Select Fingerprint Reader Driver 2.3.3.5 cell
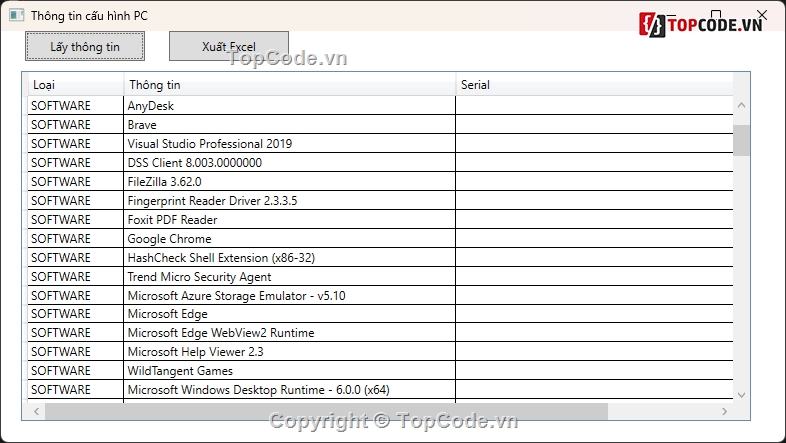The image size is (786, 443). click(x=290, y=201)
